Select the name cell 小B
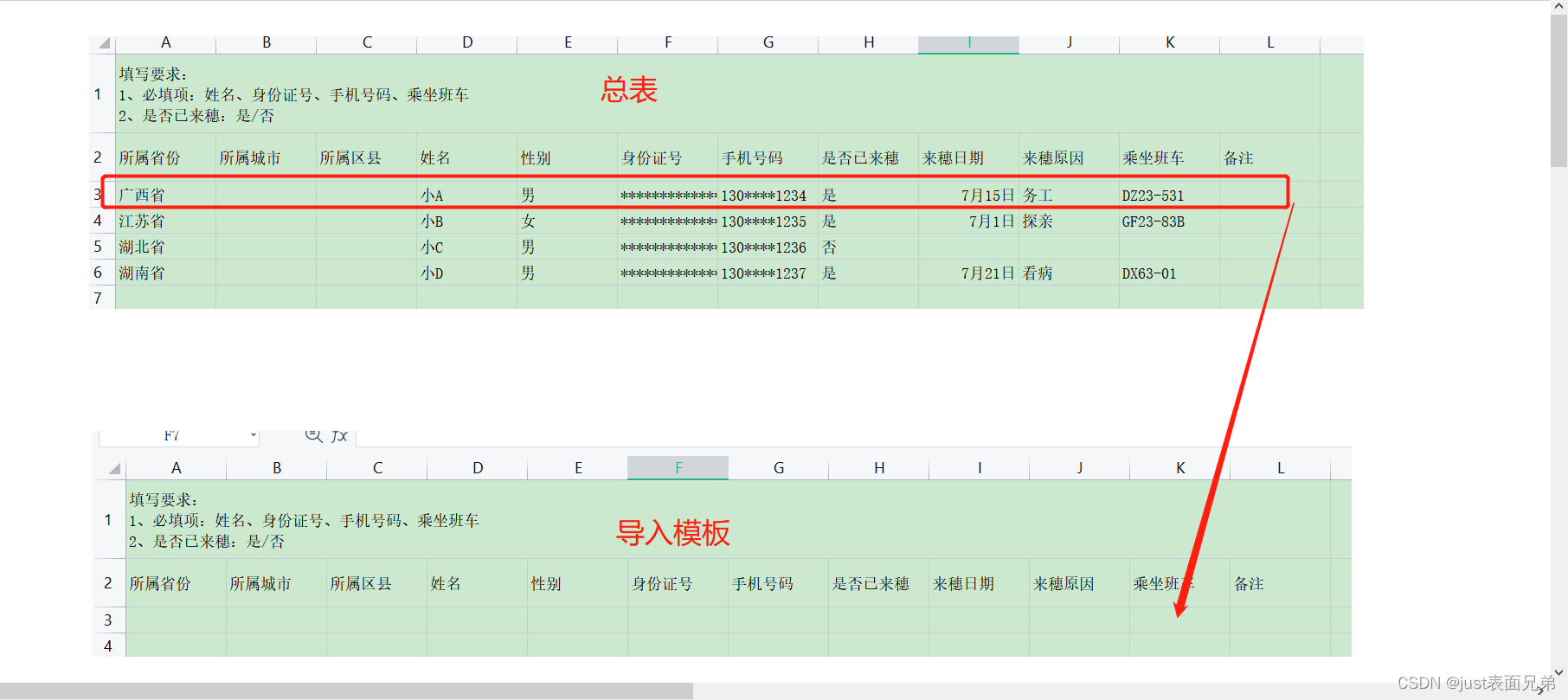The image size is (1568, 700). 466,222
